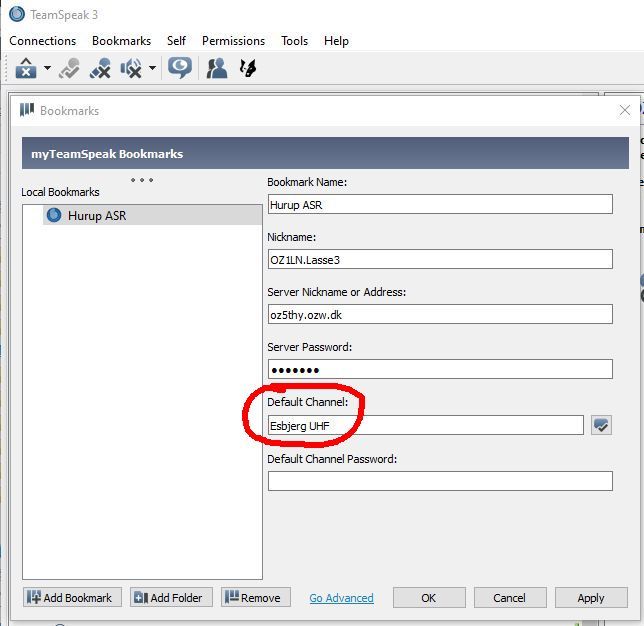Mute speakers with the toolbar icon
The width and height of the screenshot is (644, 626).
[x=131, y=68]
